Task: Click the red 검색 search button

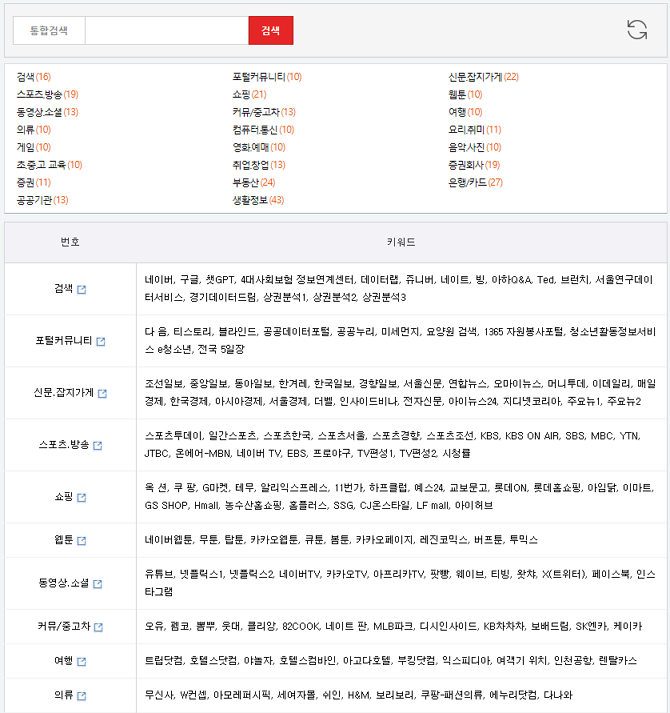Action: (x=271, y=30)
